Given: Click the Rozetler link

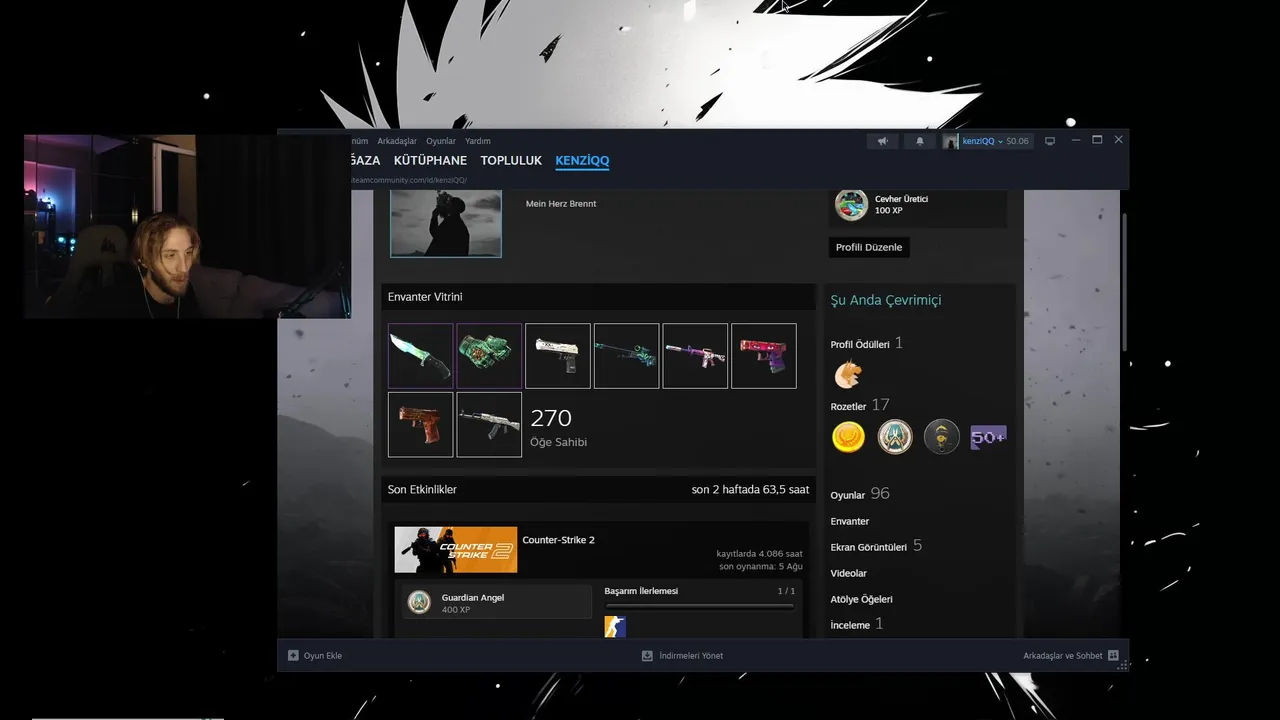Looking at the screenshot, I should [x=848, y=406].
